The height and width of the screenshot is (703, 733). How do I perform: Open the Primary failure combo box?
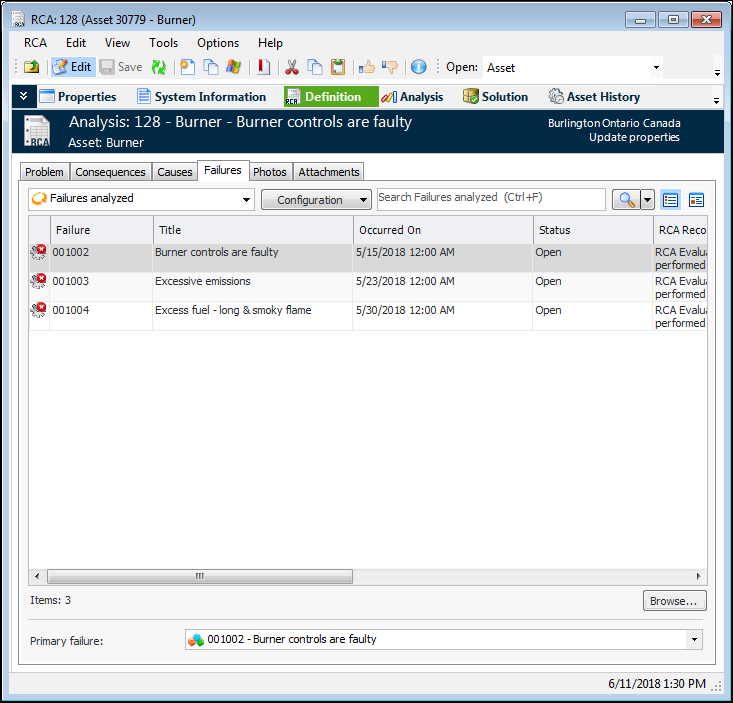point(443,640)
